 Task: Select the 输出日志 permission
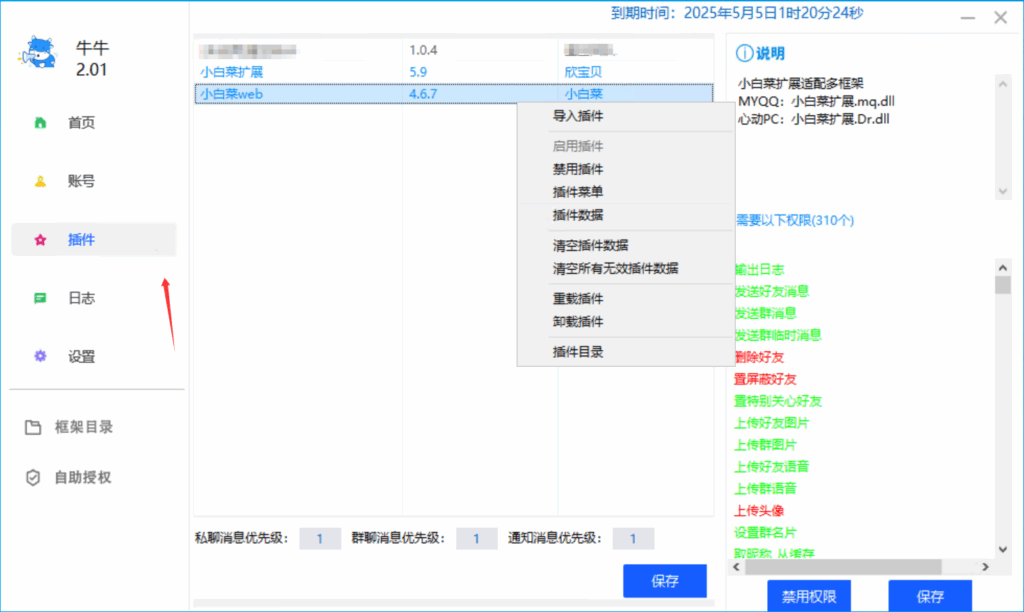pyautogui.click(x=759, y=269)
